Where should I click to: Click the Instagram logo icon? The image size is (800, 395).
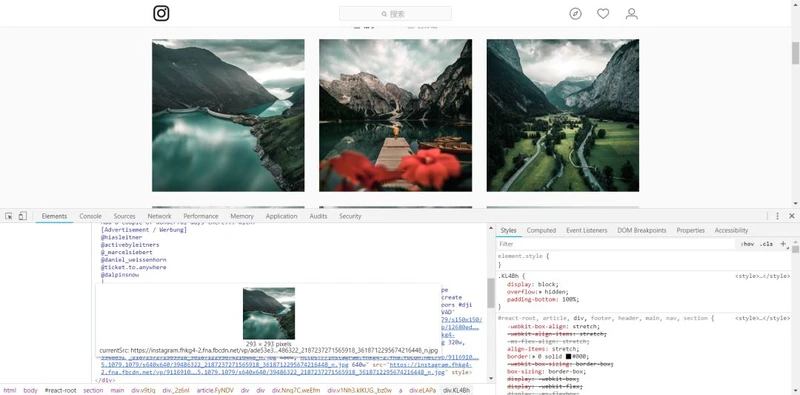click(161, 13)
